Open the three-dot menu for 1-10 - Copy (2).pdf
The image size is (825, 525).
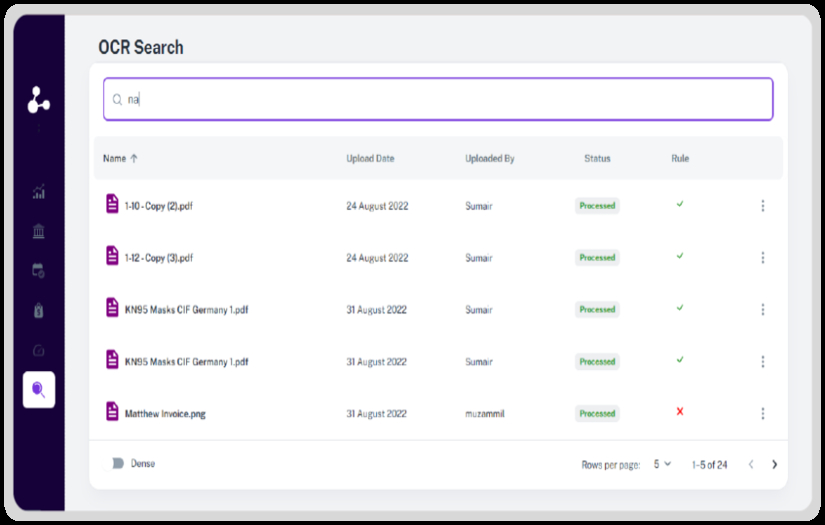coord(763,206)
